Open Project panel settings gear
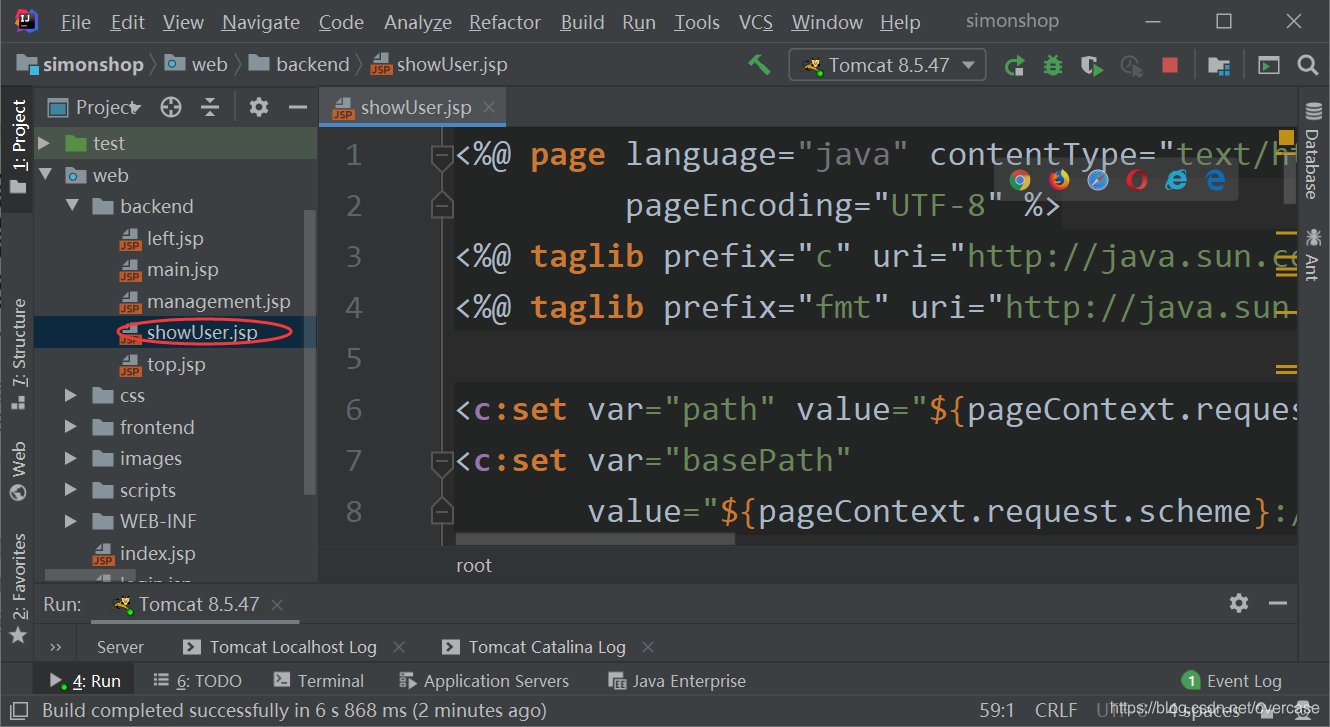 tap(259, 107)
